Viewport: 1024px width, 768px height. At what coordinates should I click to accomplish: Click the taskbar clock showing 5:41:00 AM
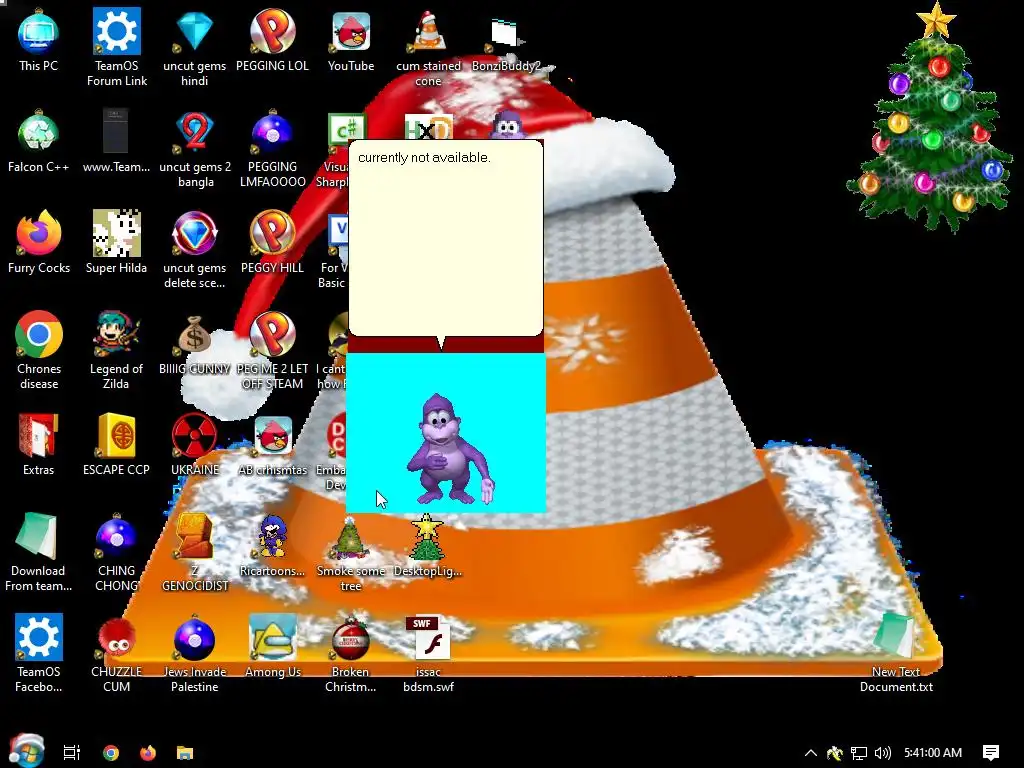[x=933, y=753]
